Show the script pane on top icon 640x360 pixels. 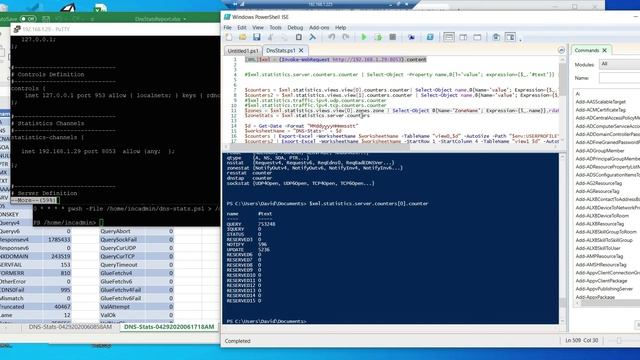click(449, 37)
